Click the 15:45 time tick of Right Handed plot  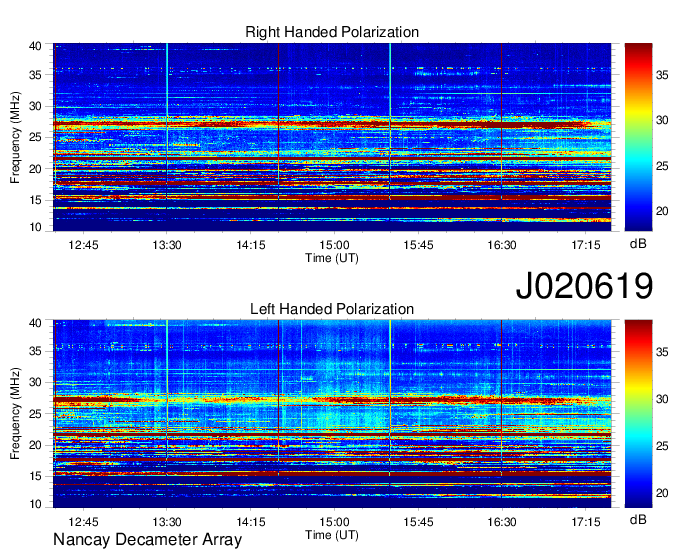point(418,245)
